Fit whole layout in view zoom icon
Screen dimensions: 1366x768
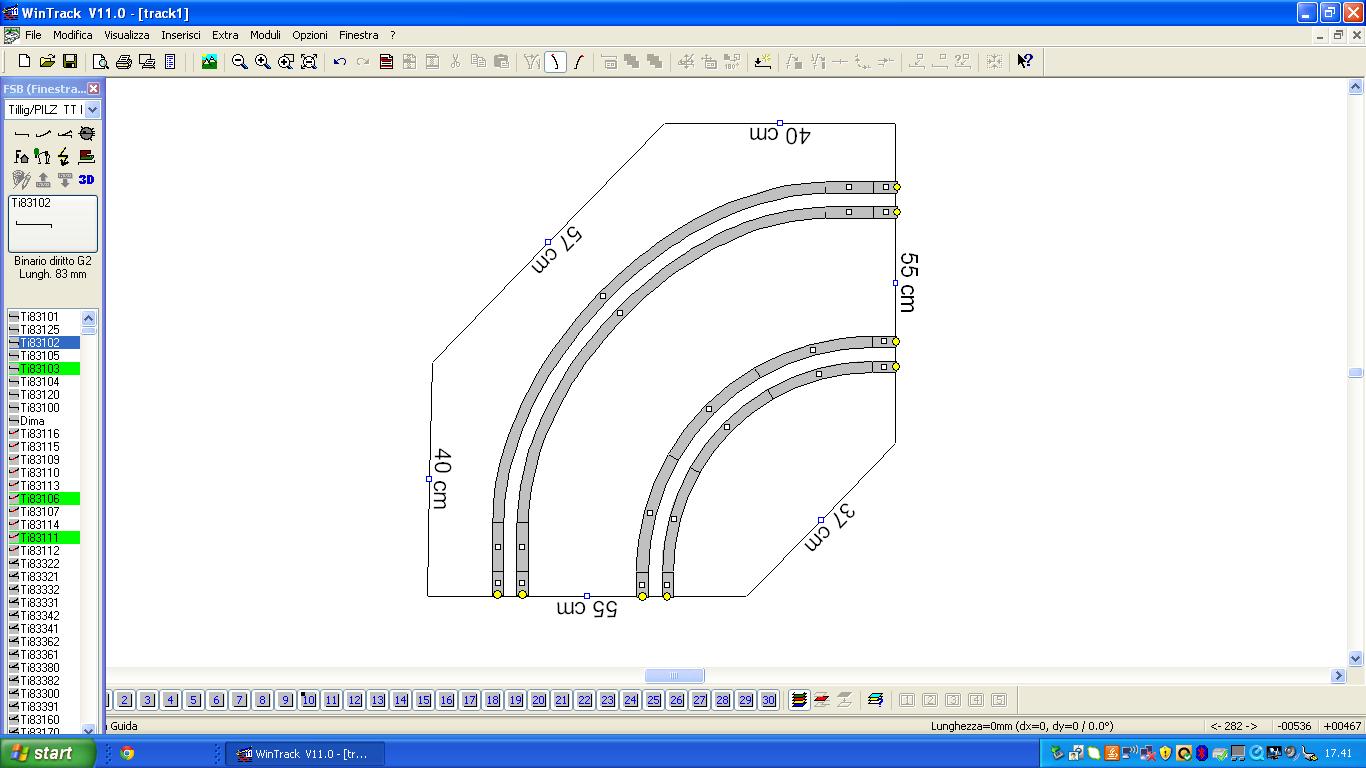click(x=309, y=62)
